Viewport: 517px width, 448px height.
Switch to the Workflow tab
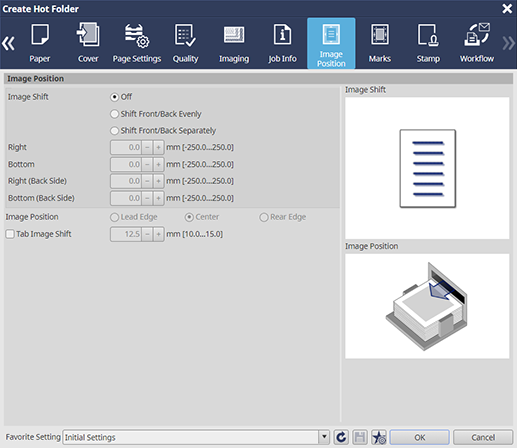(477, 43)
